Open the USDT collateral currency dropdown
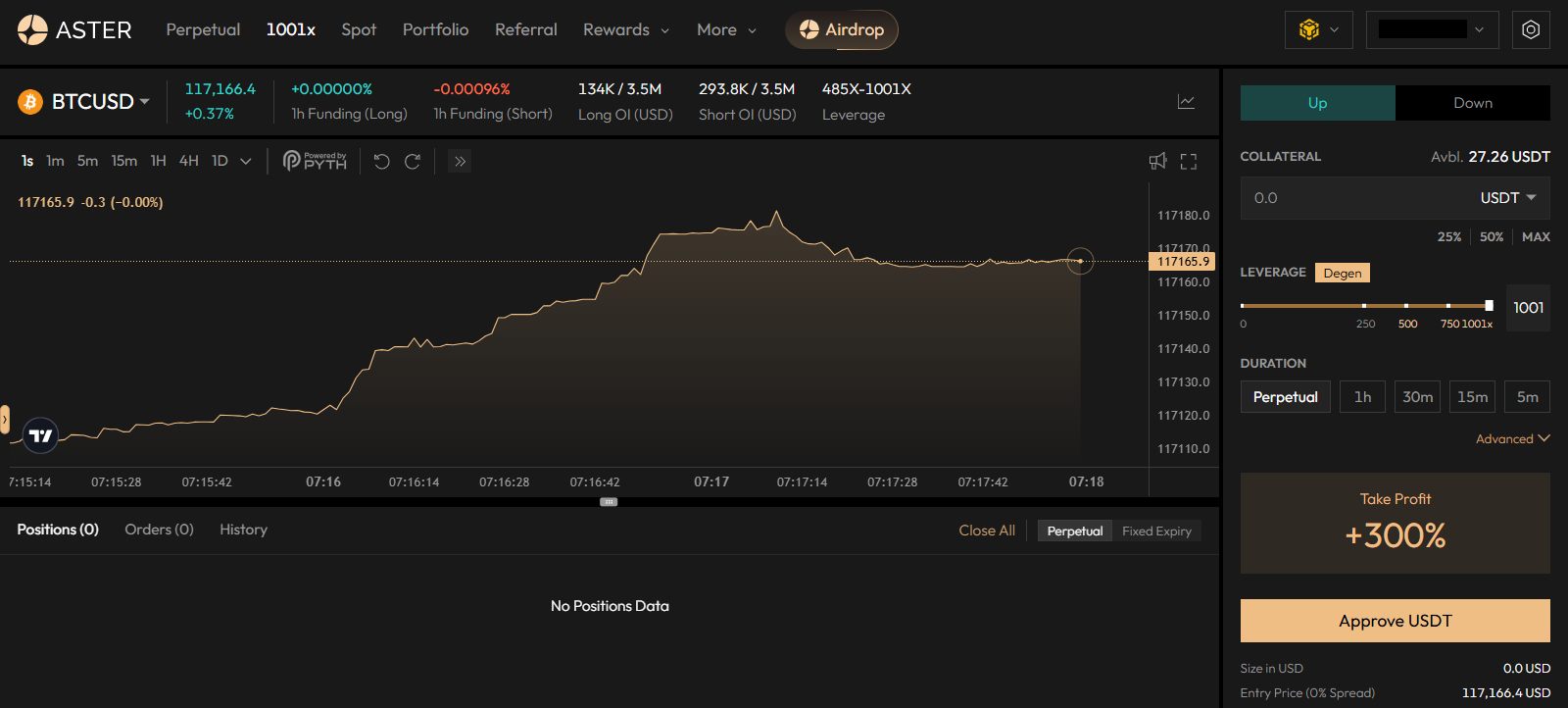 [x=1507, y=198]
